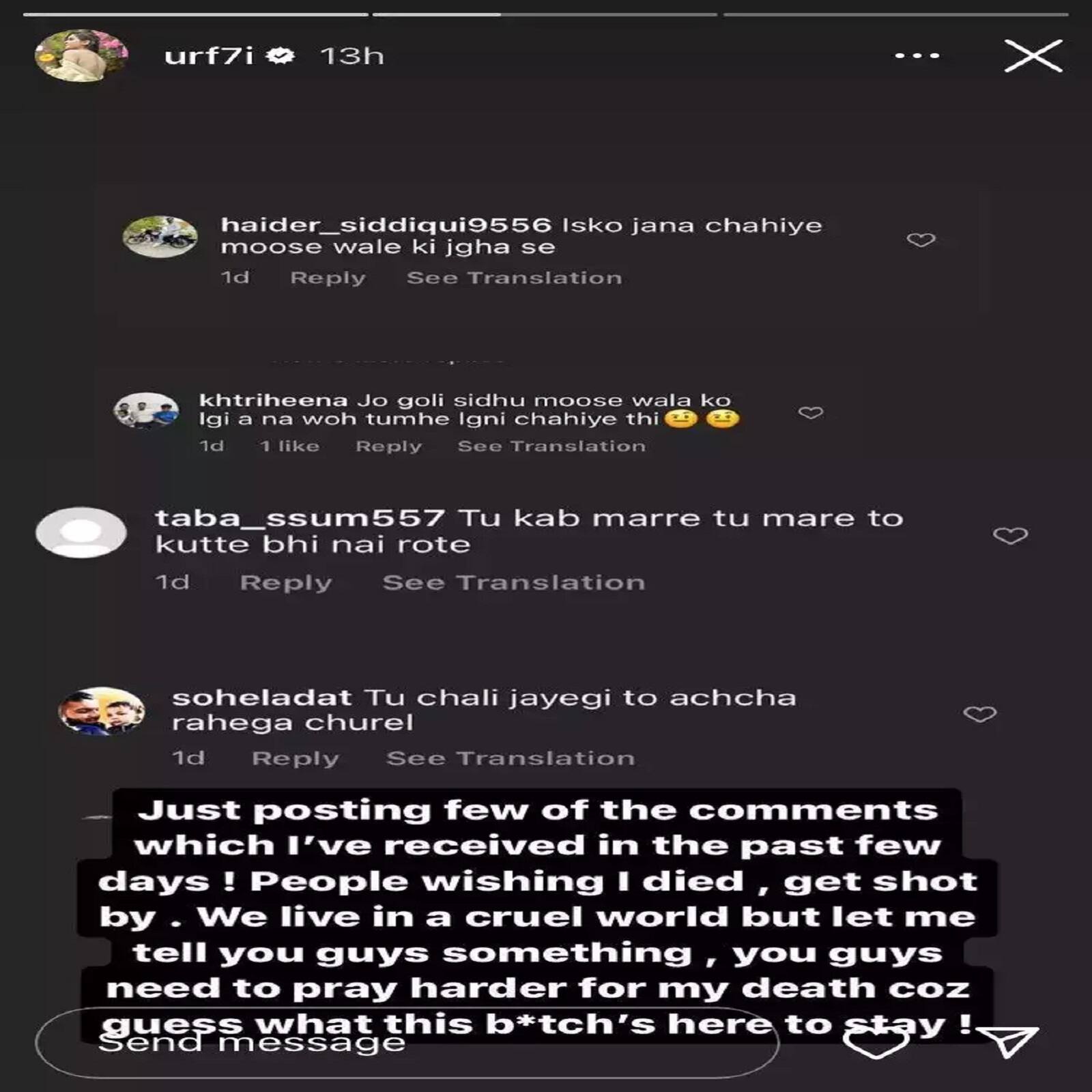Image resolution: width=1092 pixels, height=1092 pixels.
Task: Reply to haider_siddiqui9556's comment
Action: click(328, 278)
